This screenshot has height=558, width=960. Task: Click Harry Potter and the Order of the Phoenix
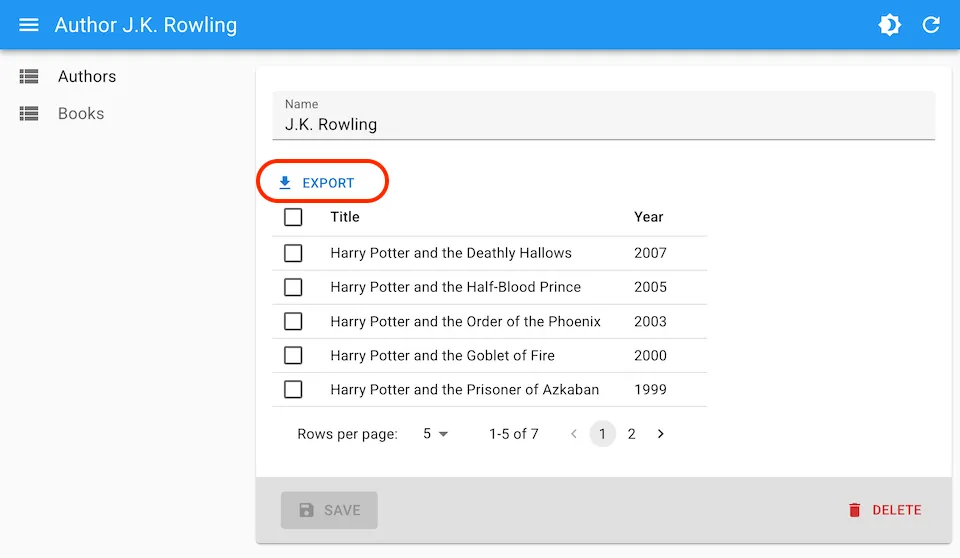(465, 322)
